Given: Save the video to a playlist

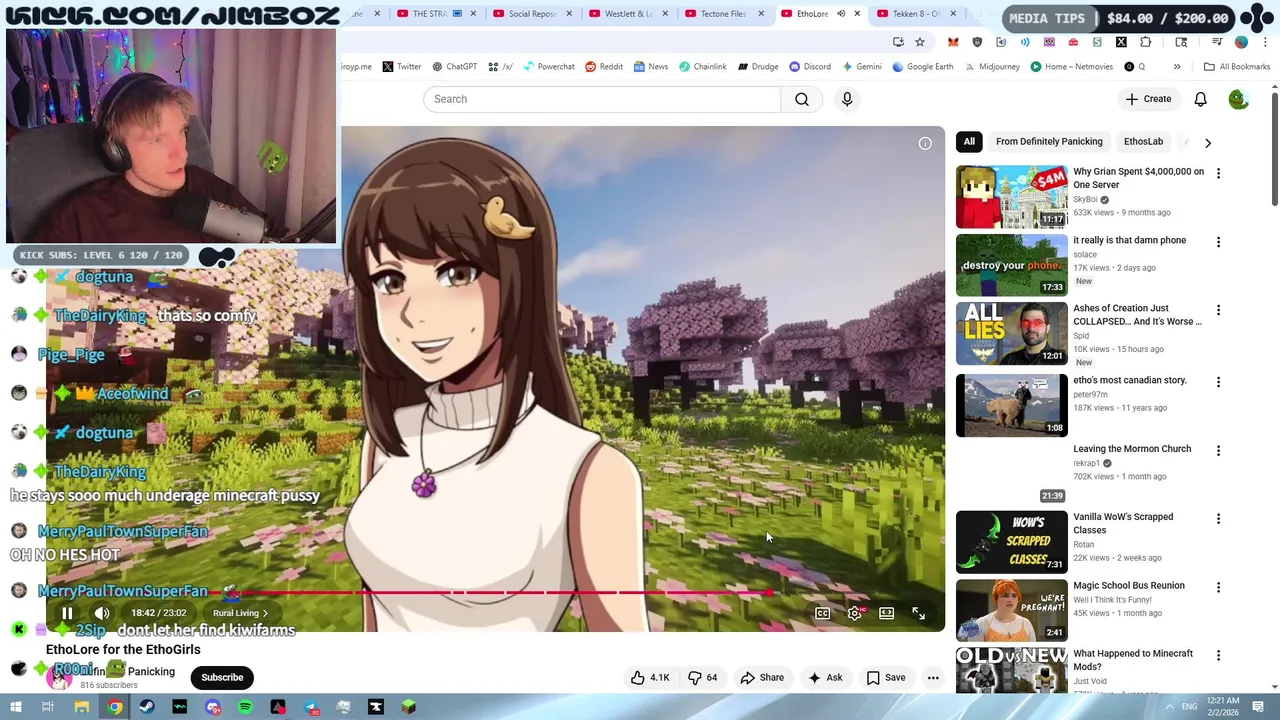Looking at the screenshot, I should 886,677.
